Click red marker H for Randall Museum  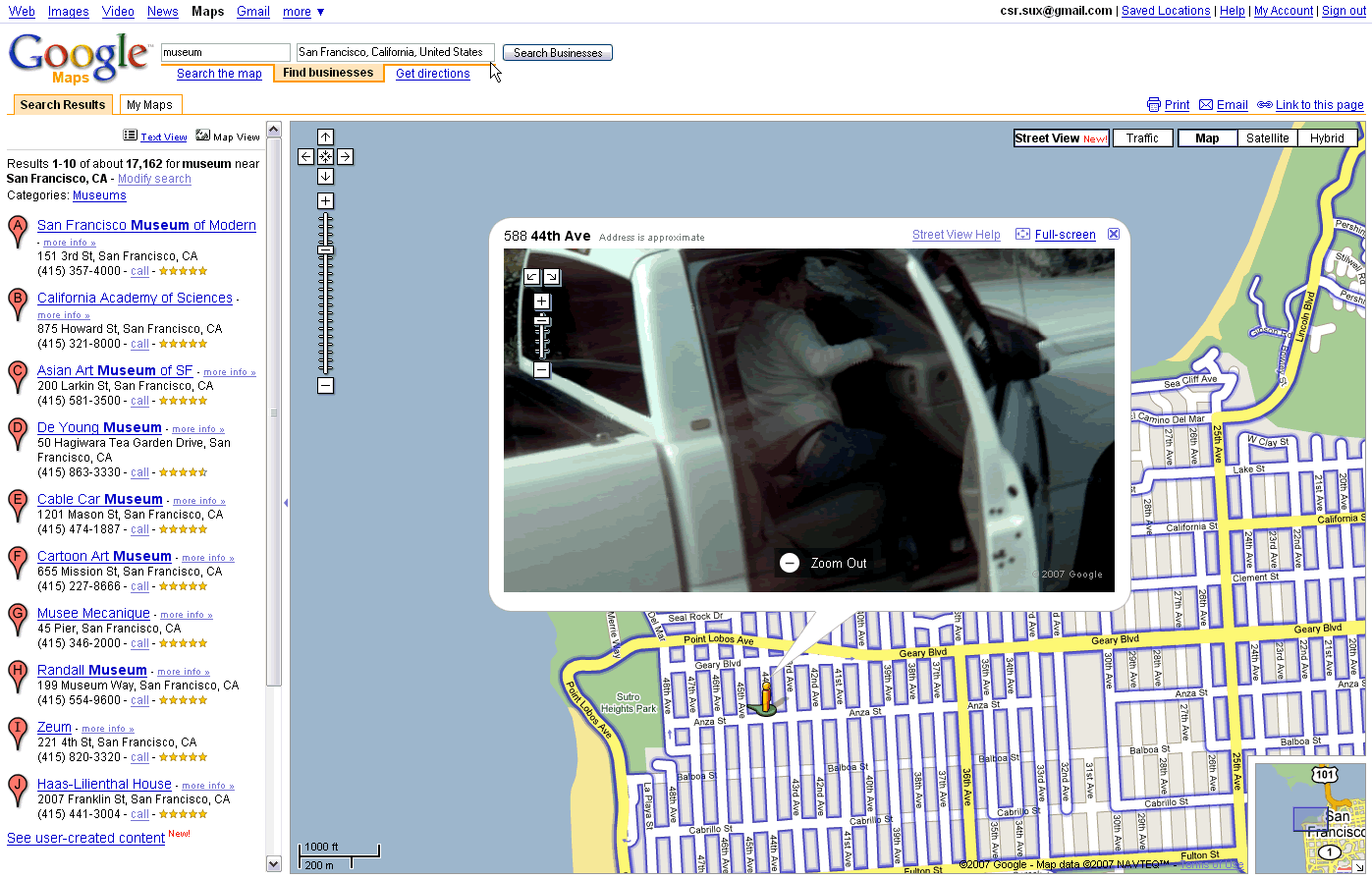[x=17, y=678]
